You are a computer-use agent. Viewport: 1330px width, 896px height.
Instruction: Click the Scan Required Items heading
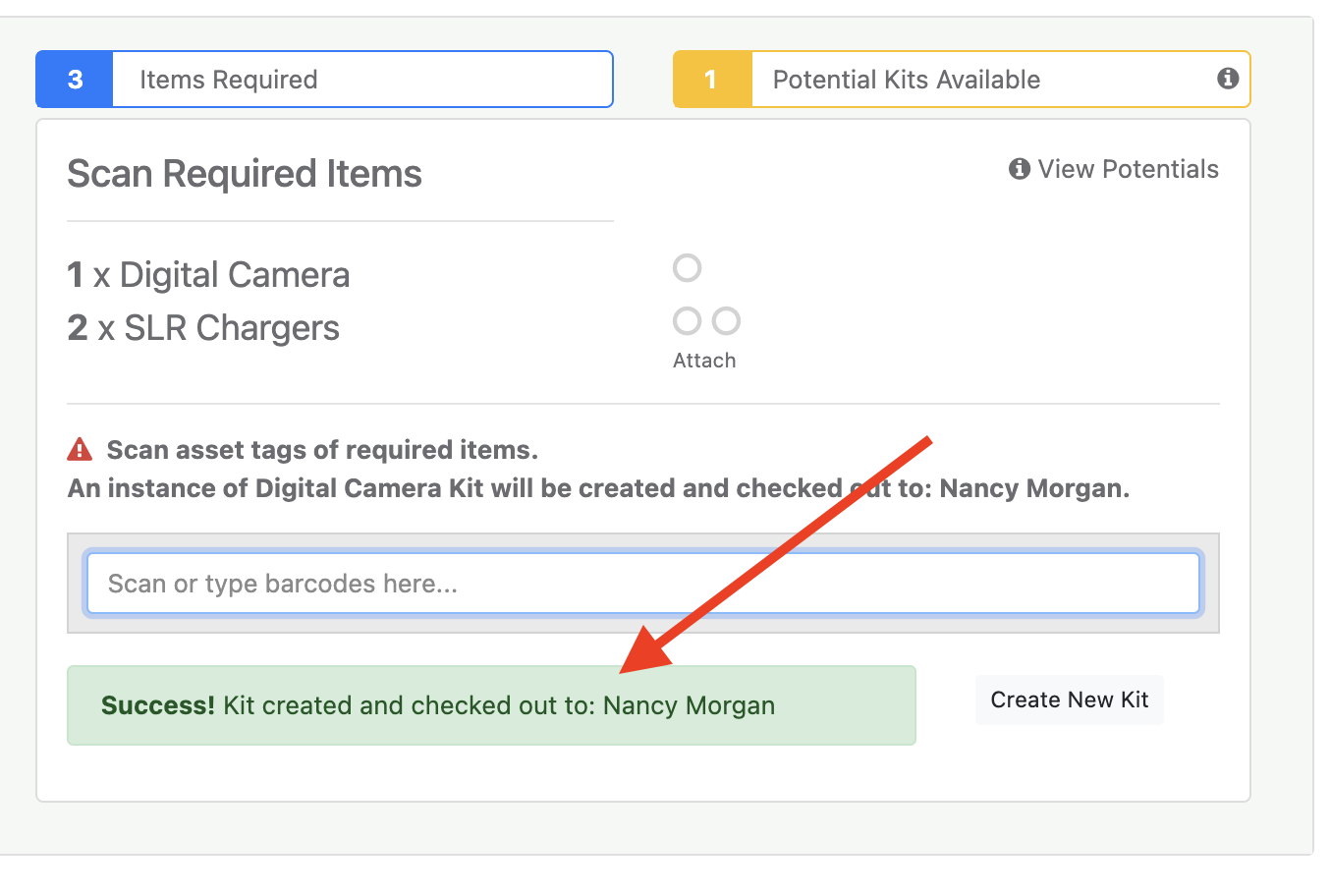244,173
